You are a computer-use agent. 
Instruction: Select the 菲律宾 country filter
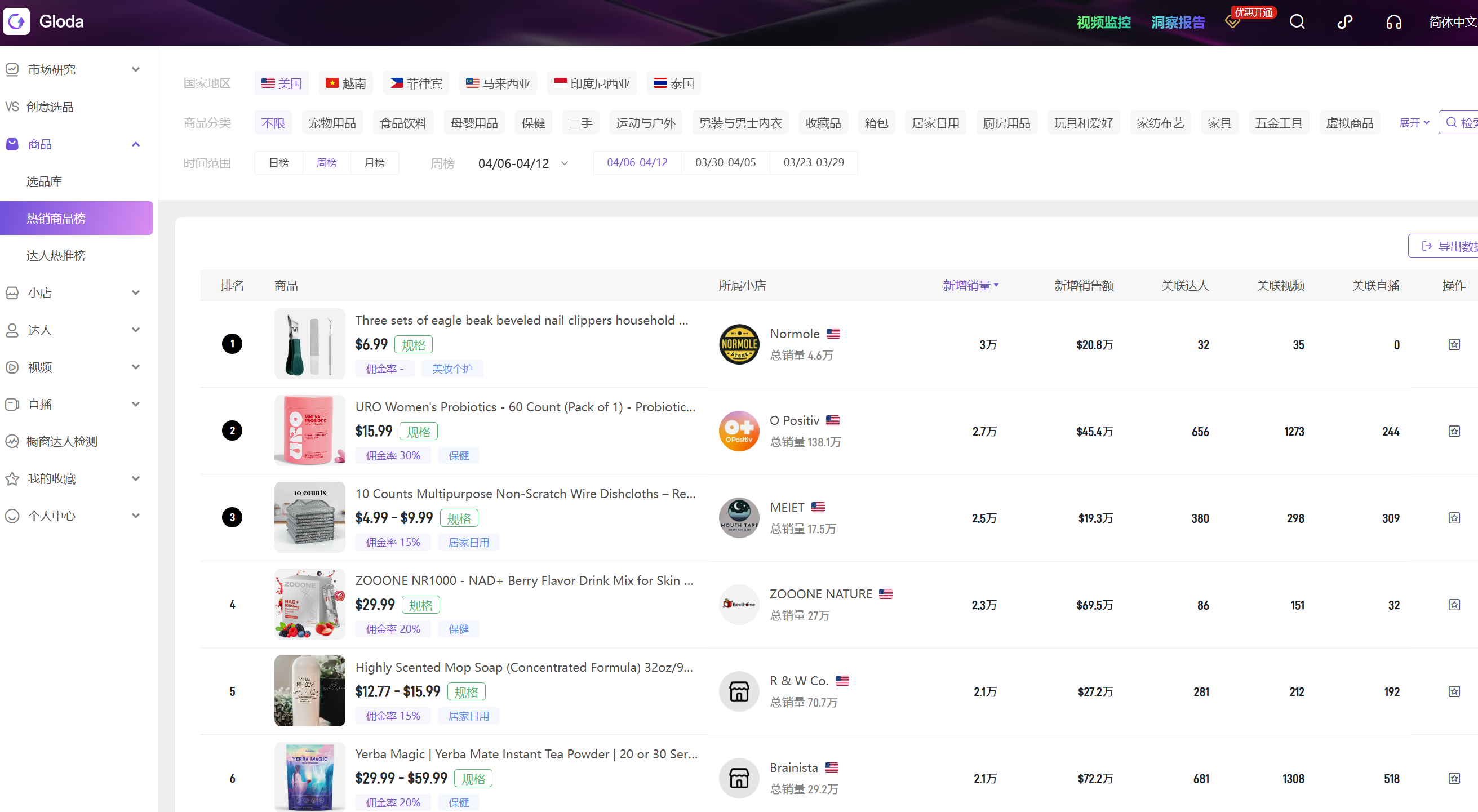416,83
